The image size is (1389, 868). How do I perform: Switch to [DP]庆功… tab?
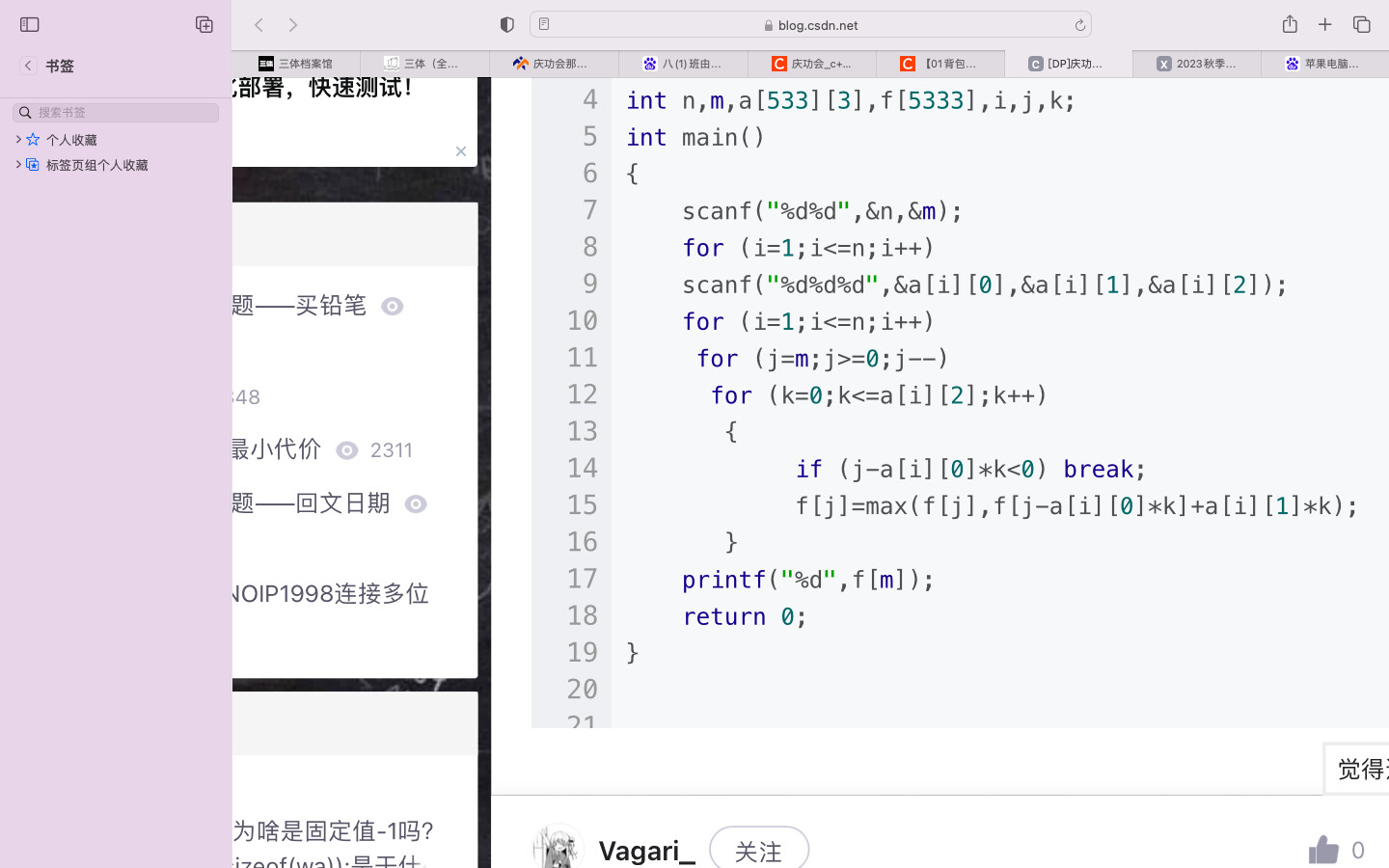coord(1069,64)
